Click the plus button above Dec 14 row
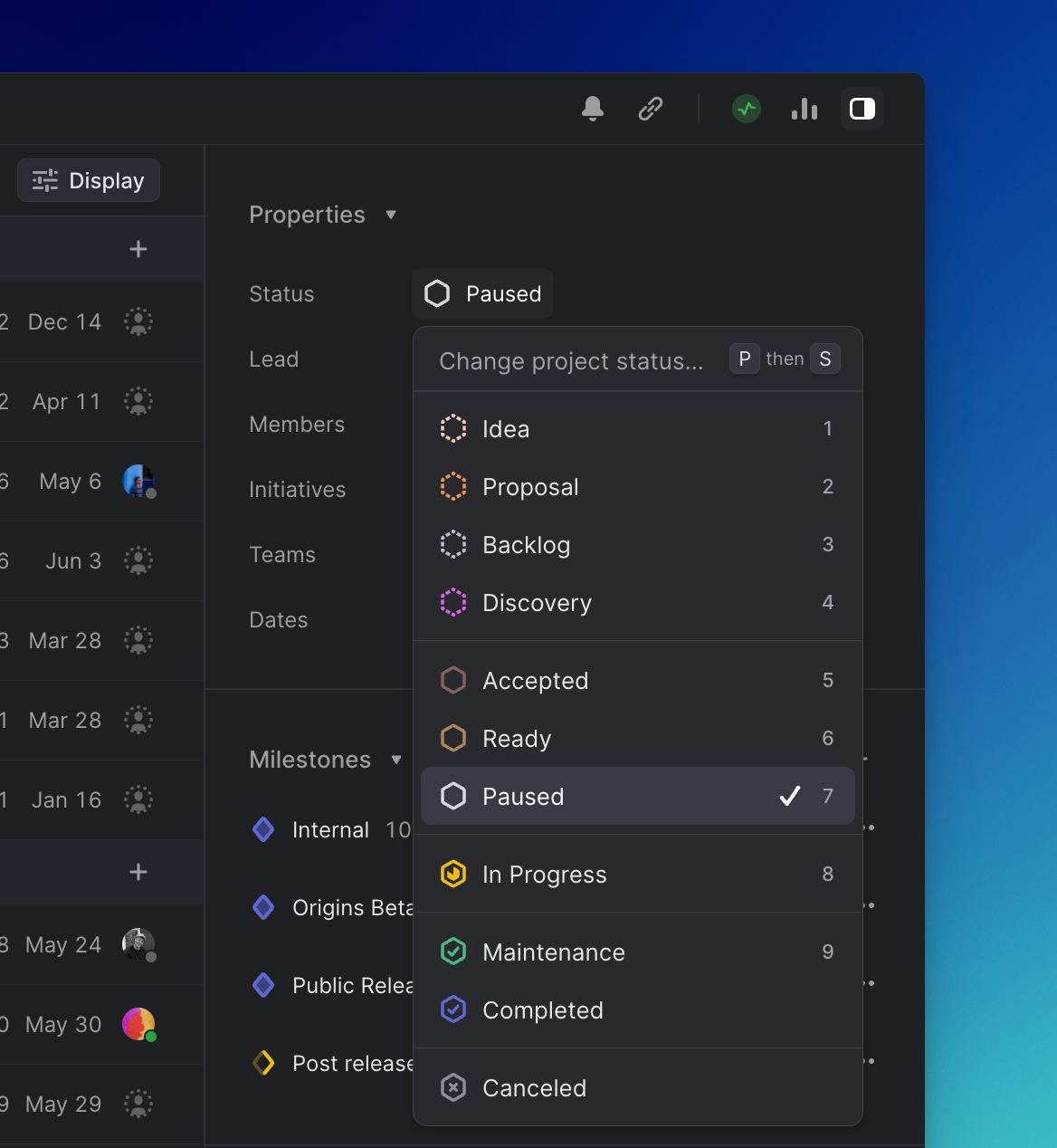 point(138,249)
